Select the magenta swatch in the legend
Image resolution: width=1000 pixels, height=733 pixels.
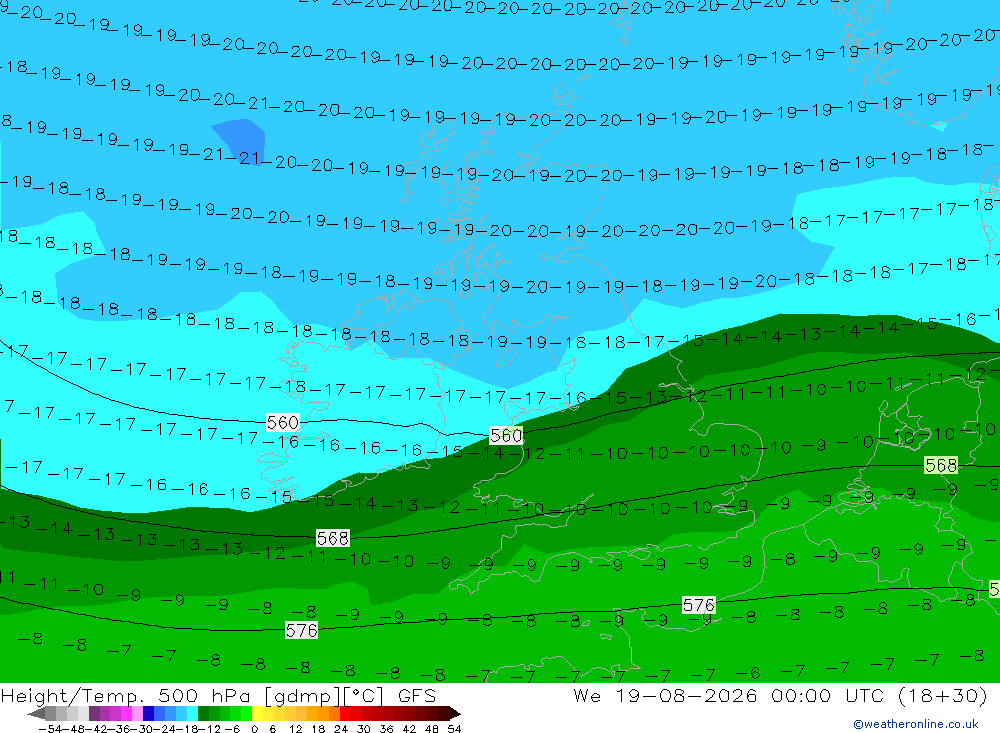126,713
